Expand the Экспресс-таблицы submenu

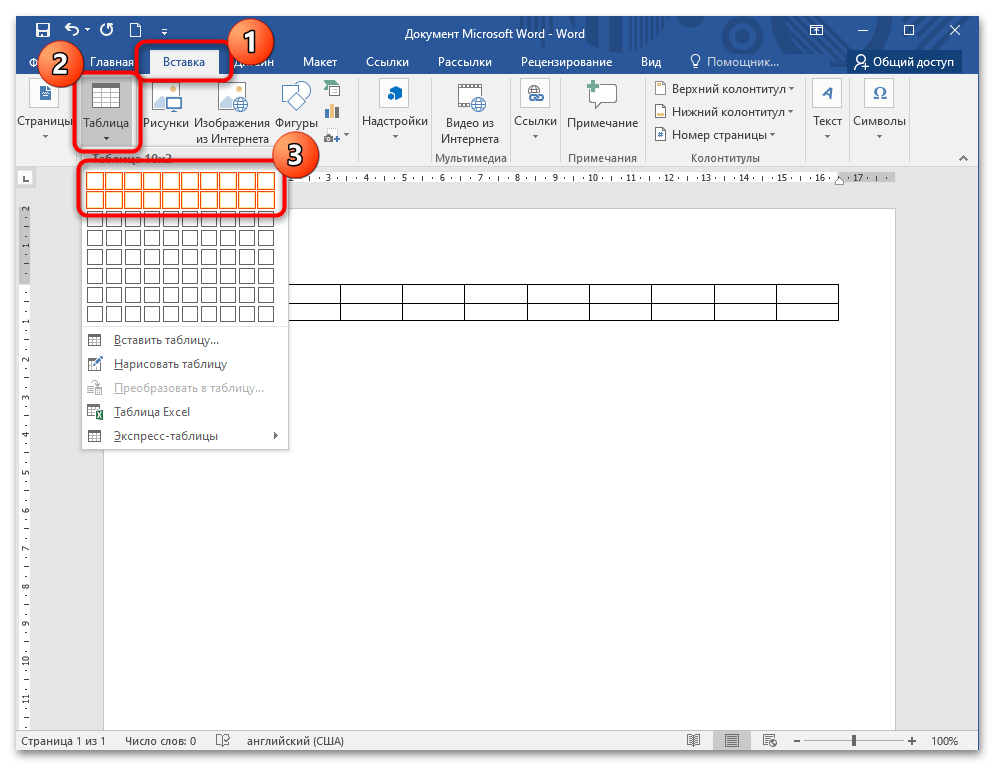pyautogui.click(x=185, y=436)
